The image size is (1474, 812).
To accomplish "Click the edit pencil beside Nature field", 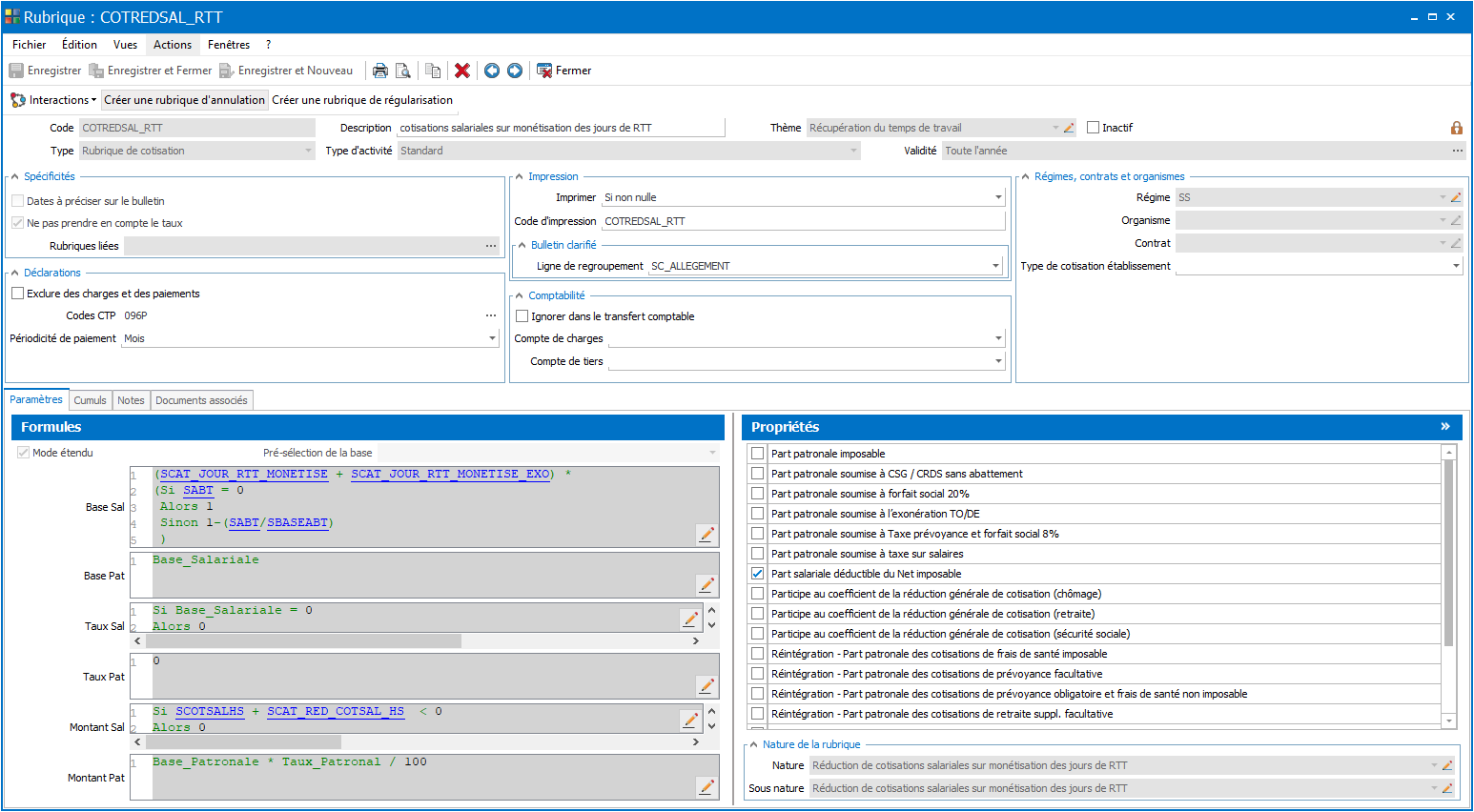I will (1447, 765).
